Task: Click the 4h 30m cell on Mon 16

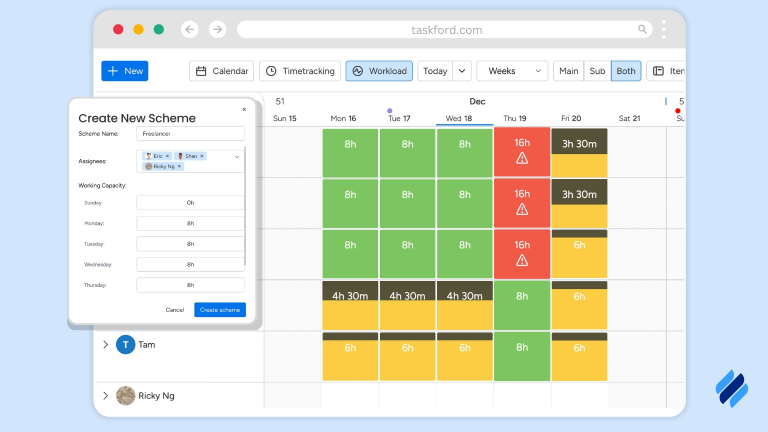Action: (350, 305)
